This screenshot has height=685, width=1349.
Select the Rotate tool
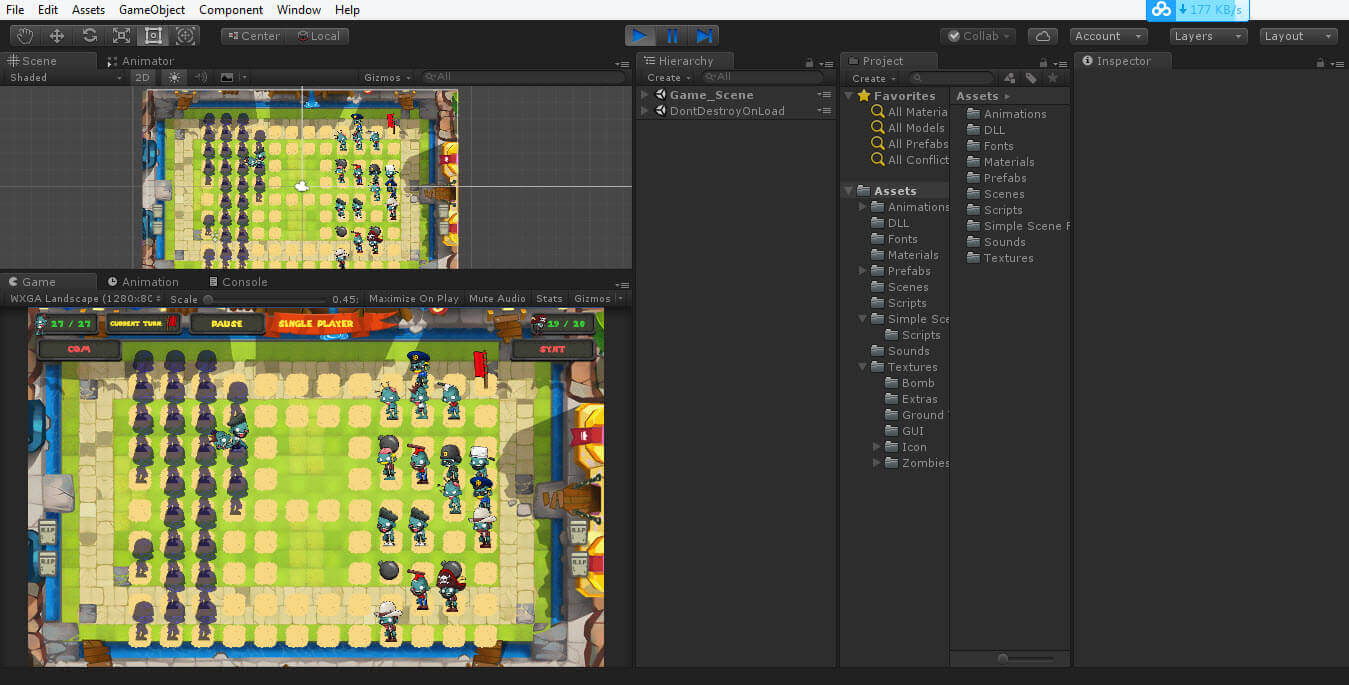click(89, 36)
